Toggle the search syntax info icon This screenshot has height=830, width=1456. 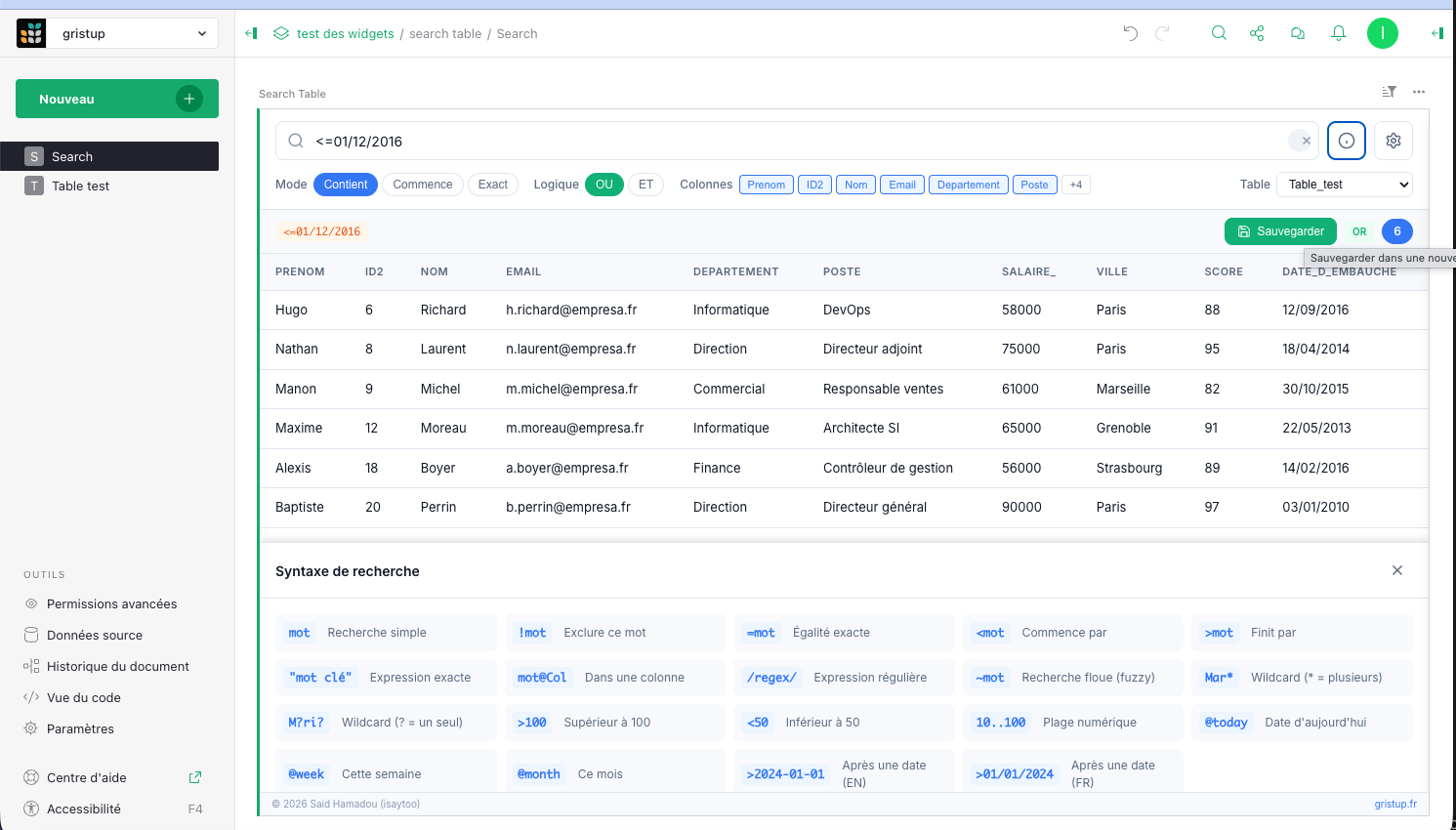(x=1347, y=141)
